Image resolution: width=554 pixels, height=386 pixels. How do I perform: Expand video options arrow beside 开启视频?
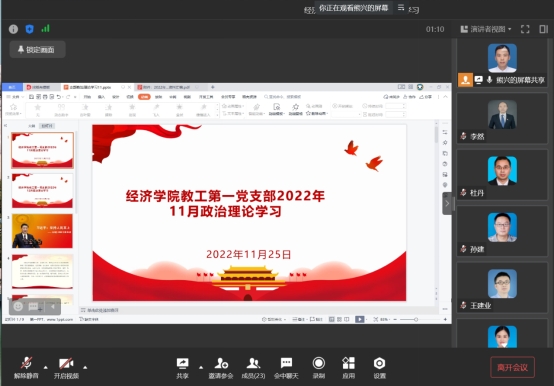coord(85,367)
